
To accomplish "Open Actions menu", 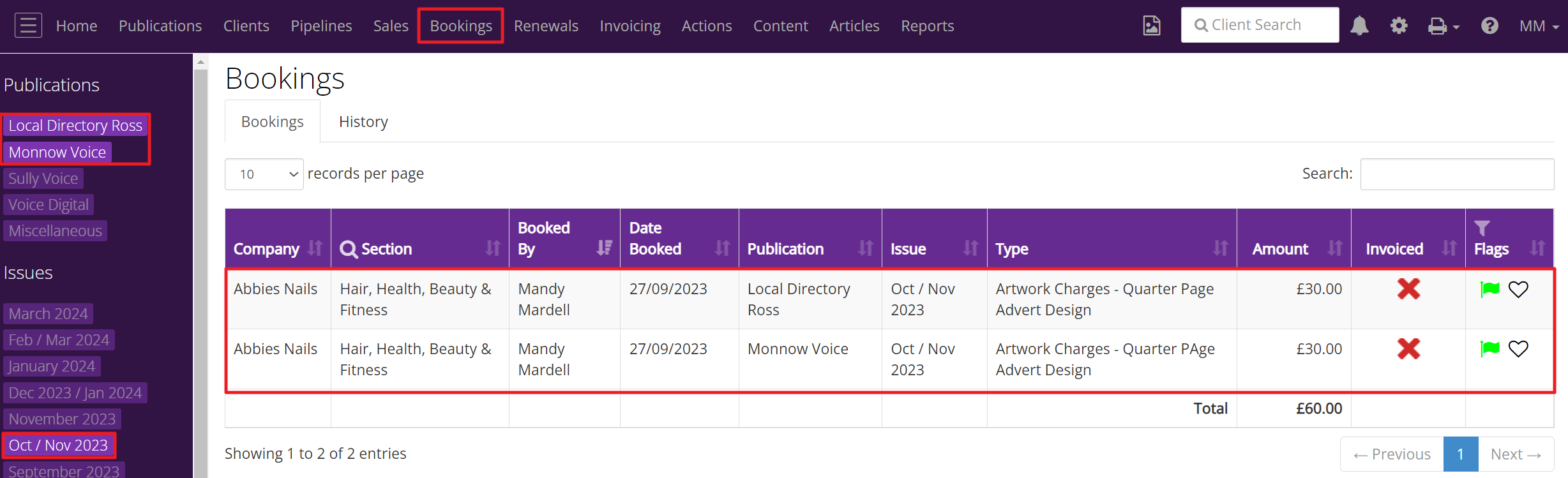I will (x=707, y=26).
